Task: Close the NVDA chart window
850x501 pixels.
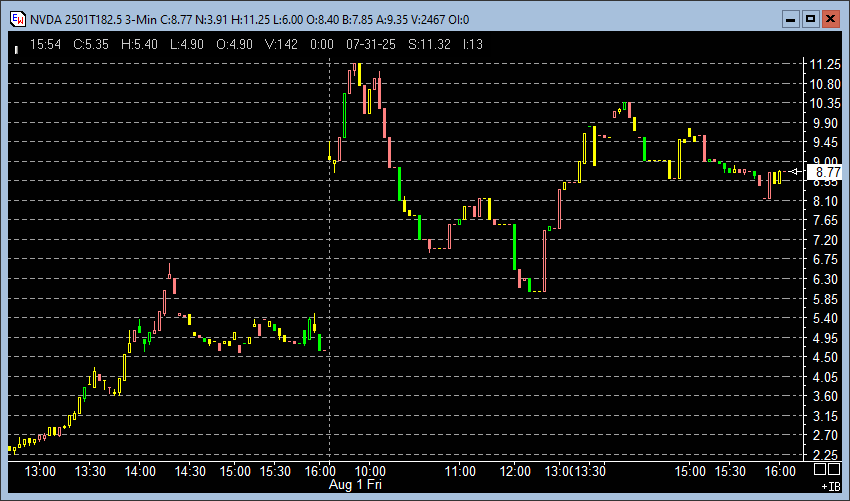Action: pos(830,20)
